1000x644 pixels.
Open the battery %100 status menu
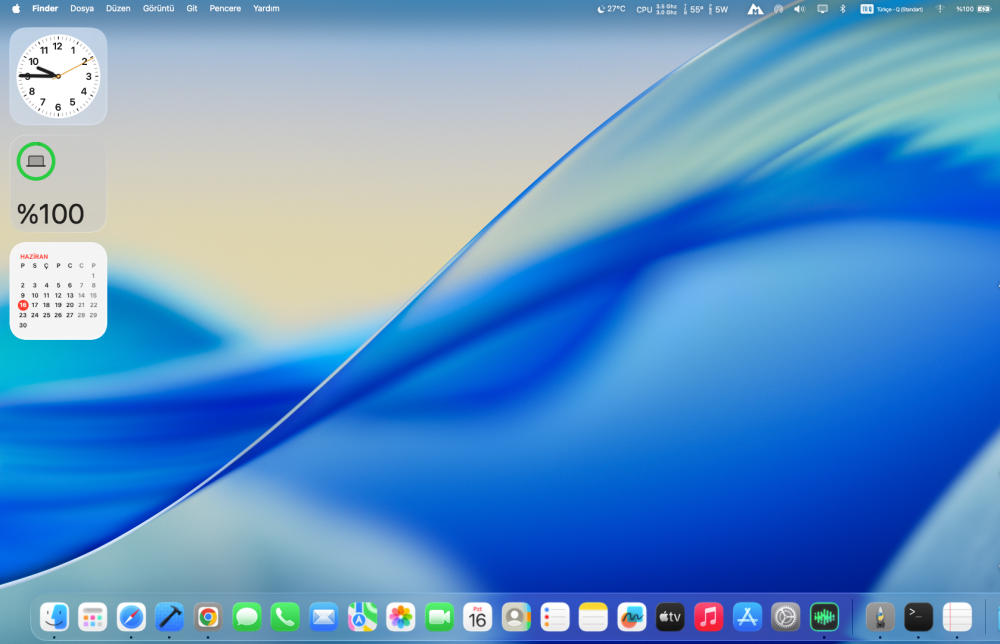click(973, 9)
